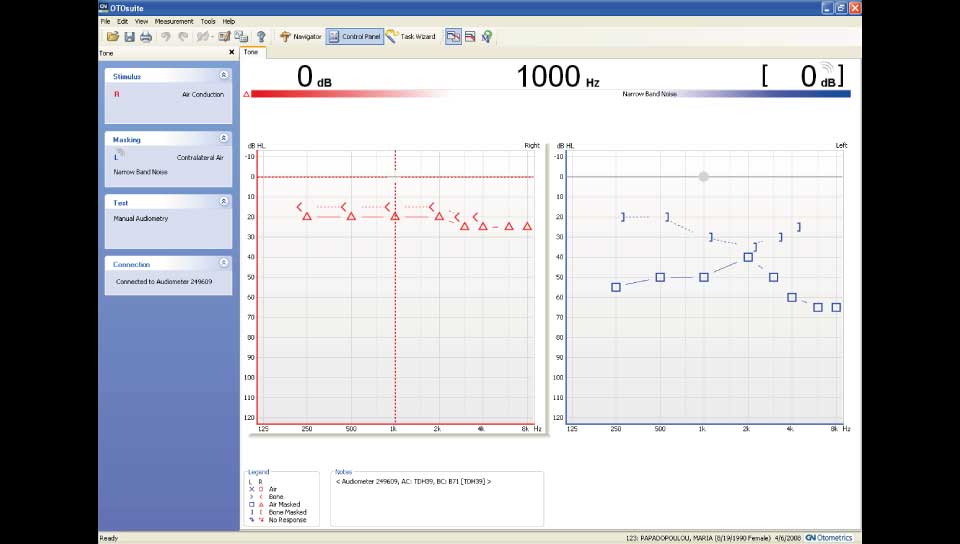The image size is (960, 544).
Task: Select right ear triangle at 8k Hz
Action: tap(527, 226)
